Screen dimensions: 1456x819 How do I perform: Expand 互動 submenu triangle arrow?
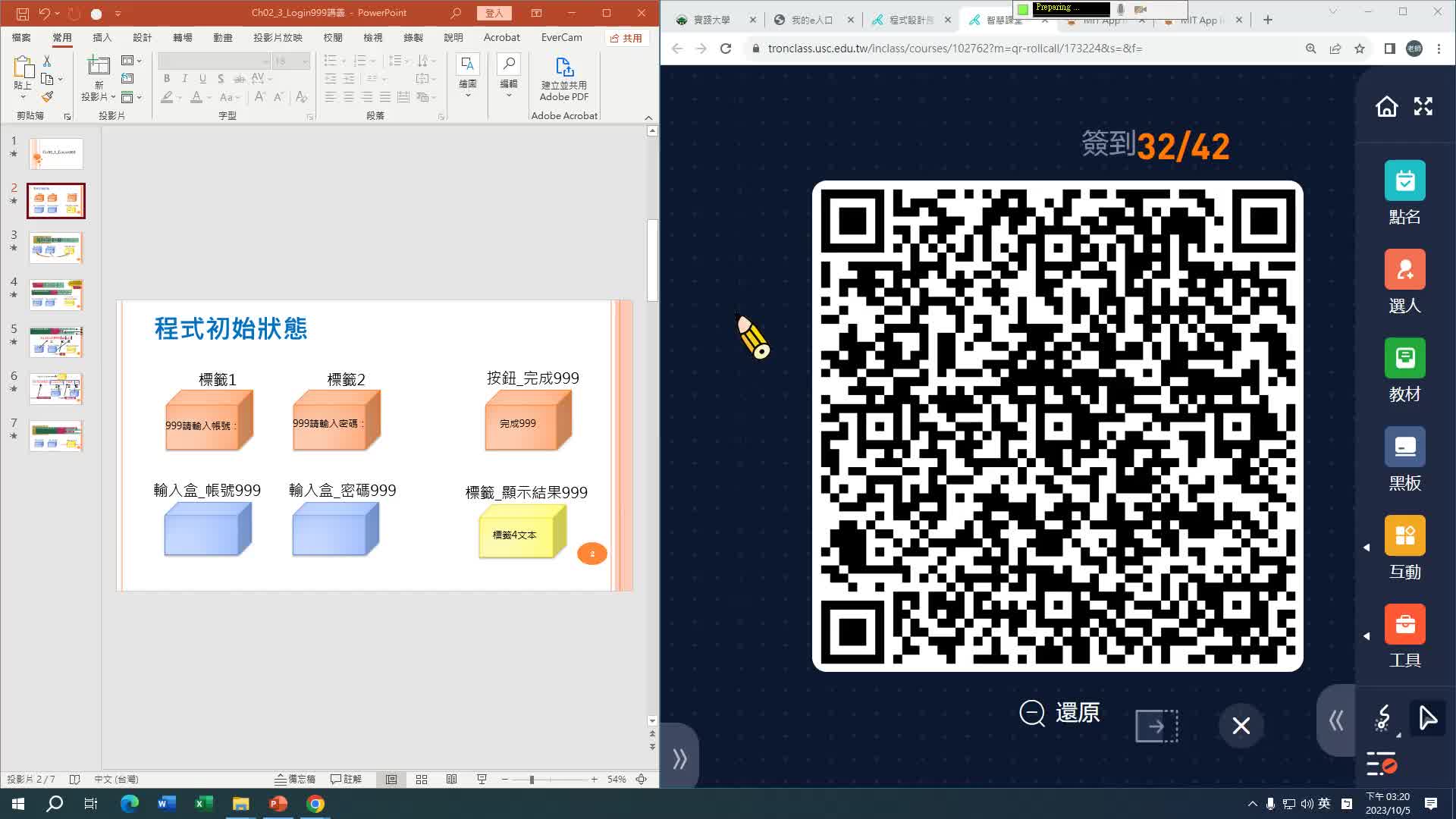1367,548
